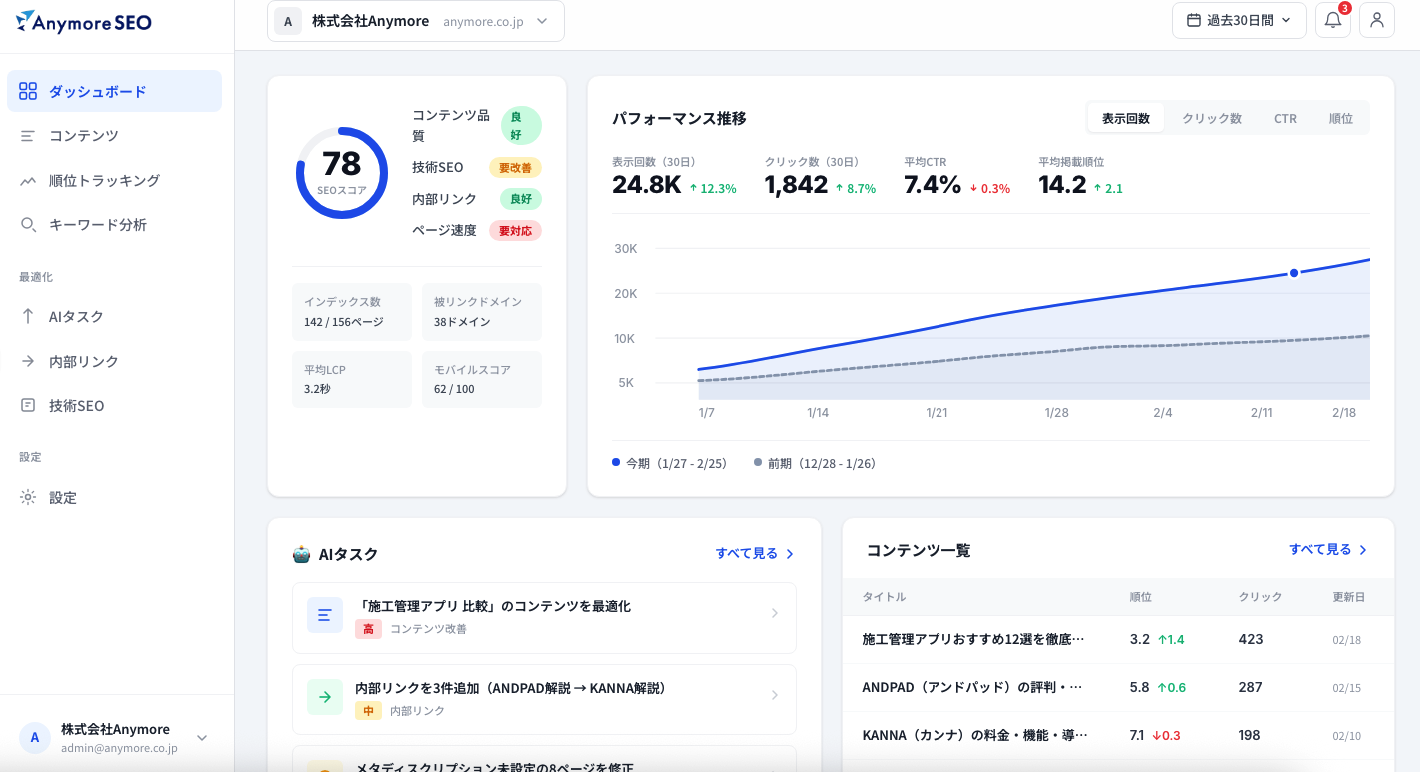Select the ダッシュボード sidebar icon
The height and width of the screenshot is (772, 1420).
point(28,90)
